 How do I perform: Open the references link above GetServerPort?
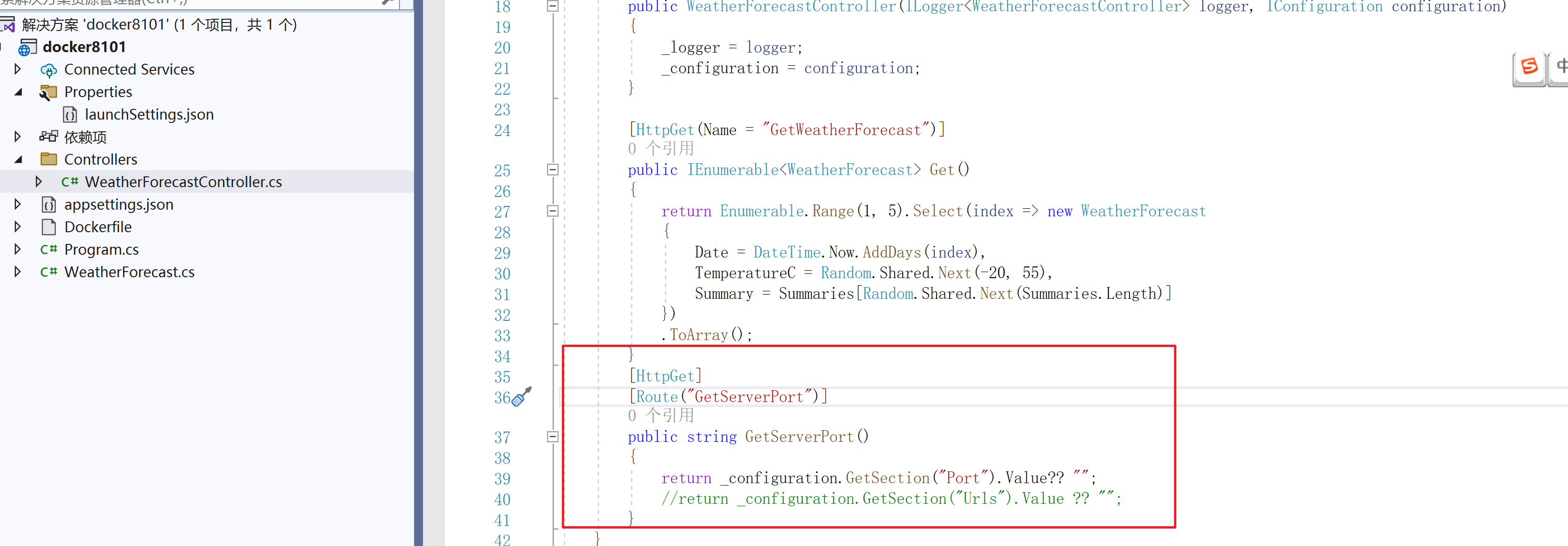tap(661, 416)
